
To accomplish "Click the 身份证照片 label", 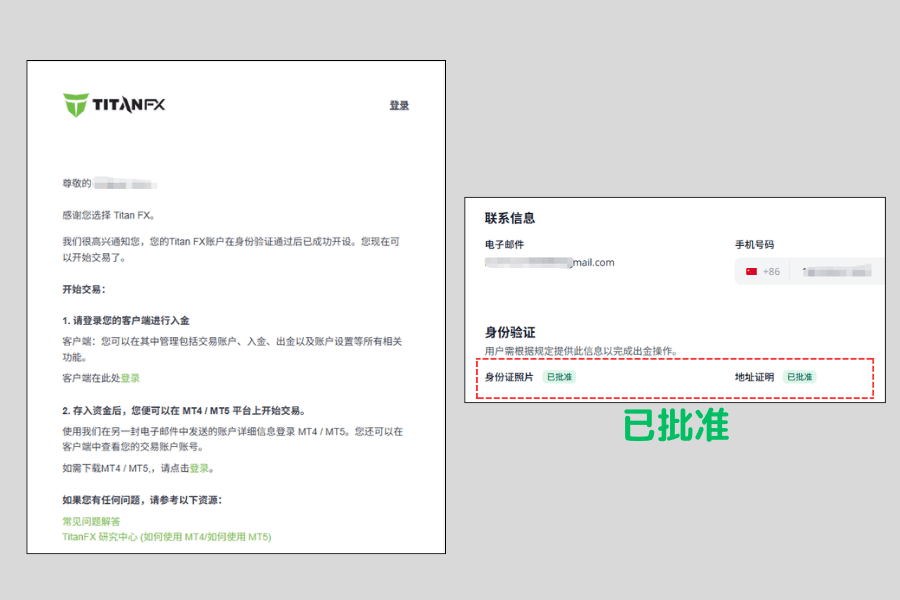I will pyautogui.click(x=510, y=378).
